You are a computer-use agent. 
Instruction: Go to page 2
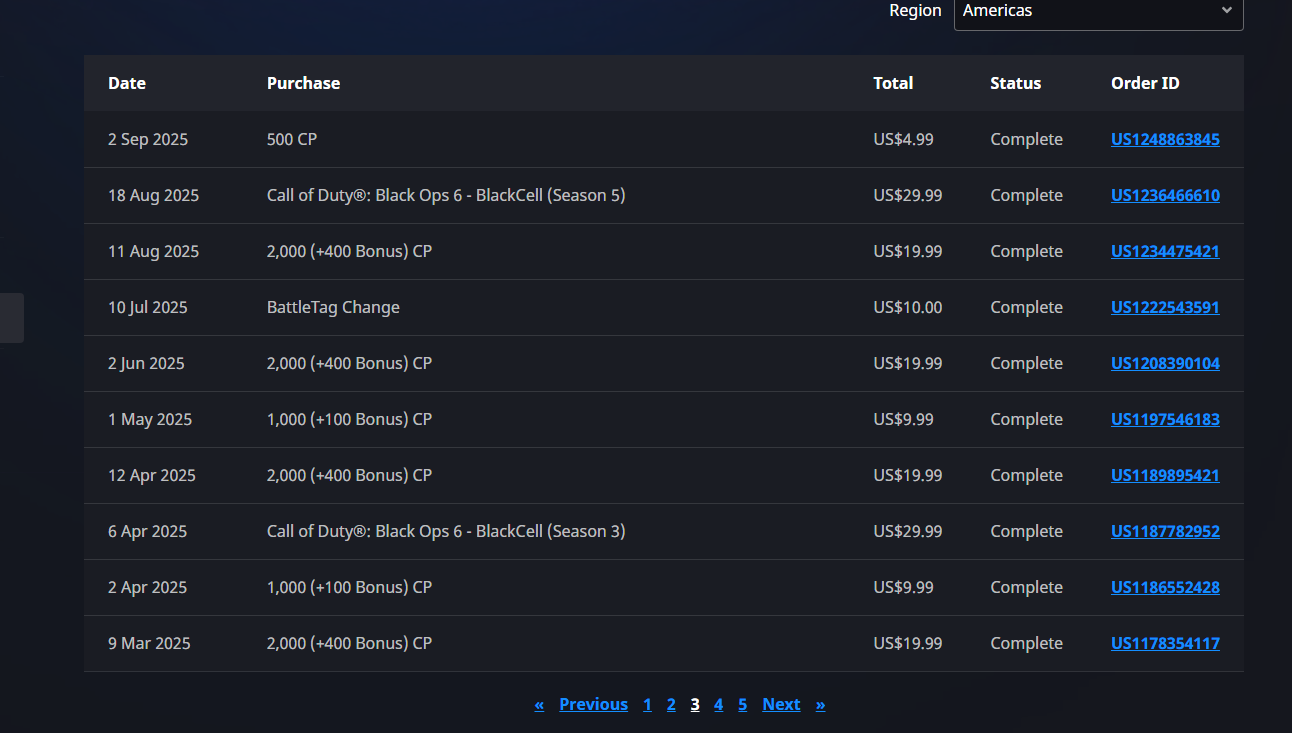(x=671, y=704)
